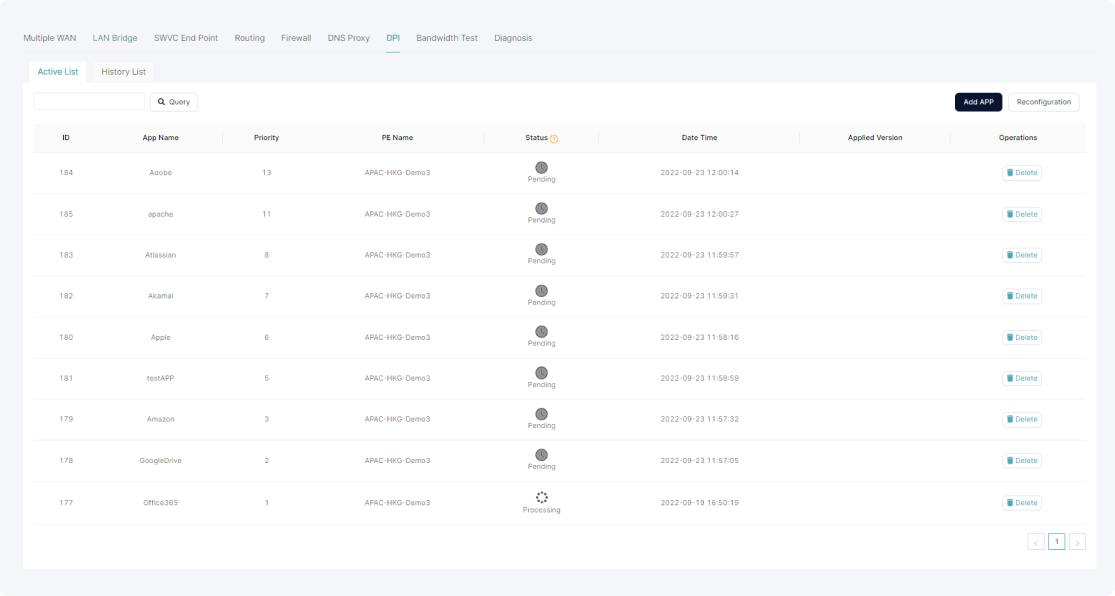1115x596 pixels.
Task: Click the ID 179 cell
Action: [x=66, y=420]
